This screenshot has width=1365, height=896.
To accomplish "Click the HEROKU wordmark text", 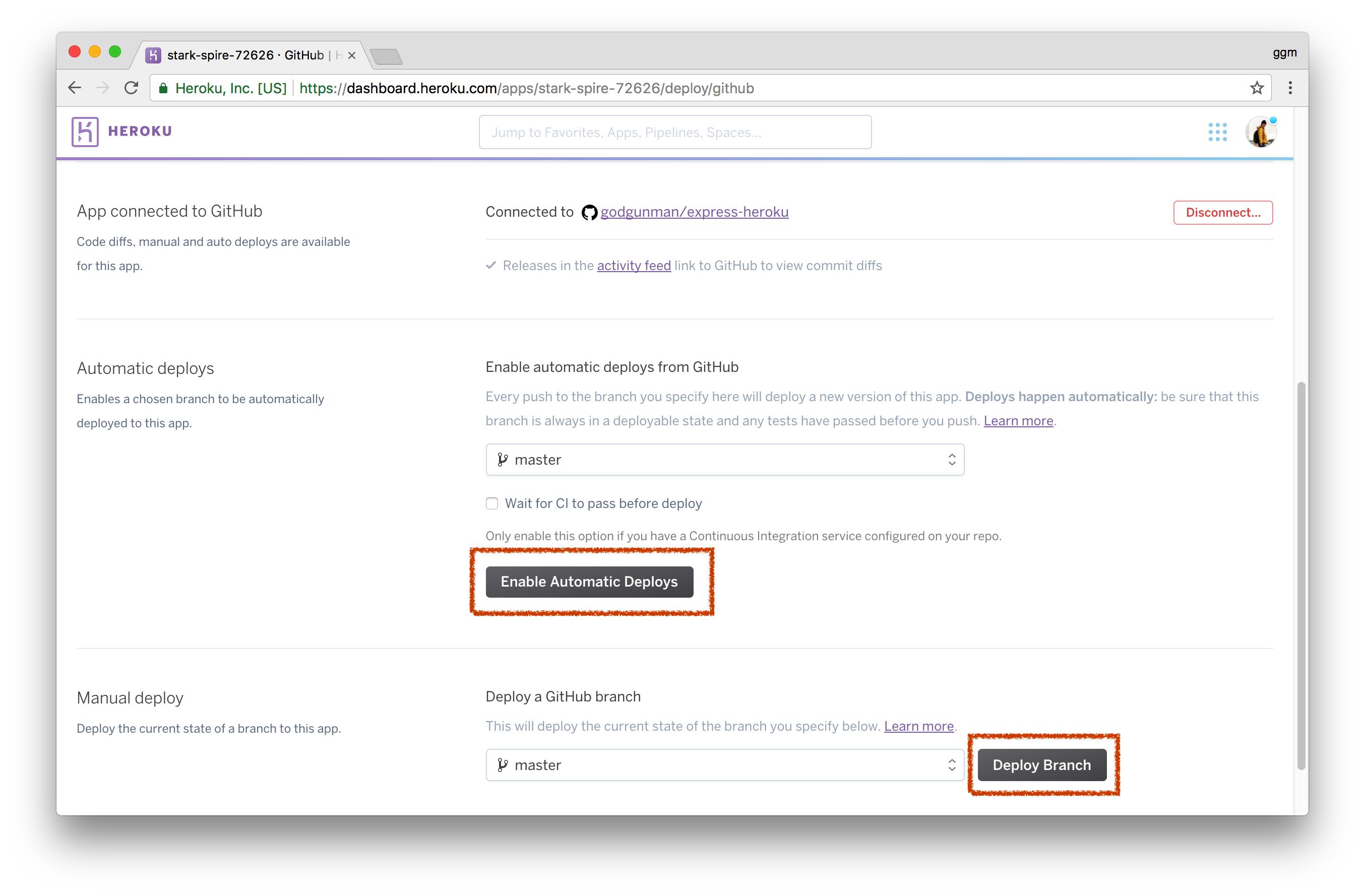I will (x=140, y=132).
